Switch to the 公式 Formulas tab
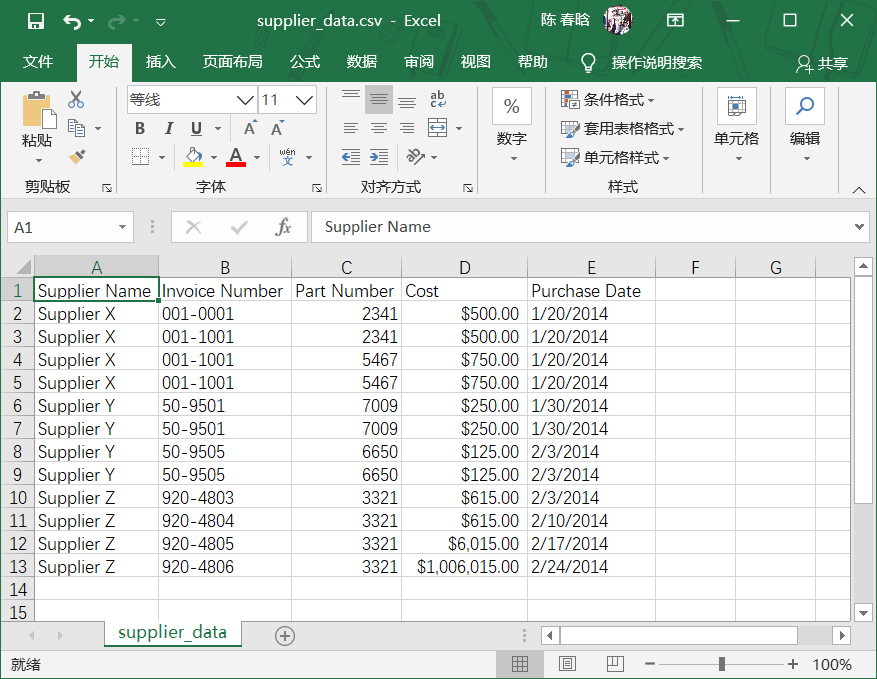The width and height of the screenshot is (877, 679). (305, 62)
